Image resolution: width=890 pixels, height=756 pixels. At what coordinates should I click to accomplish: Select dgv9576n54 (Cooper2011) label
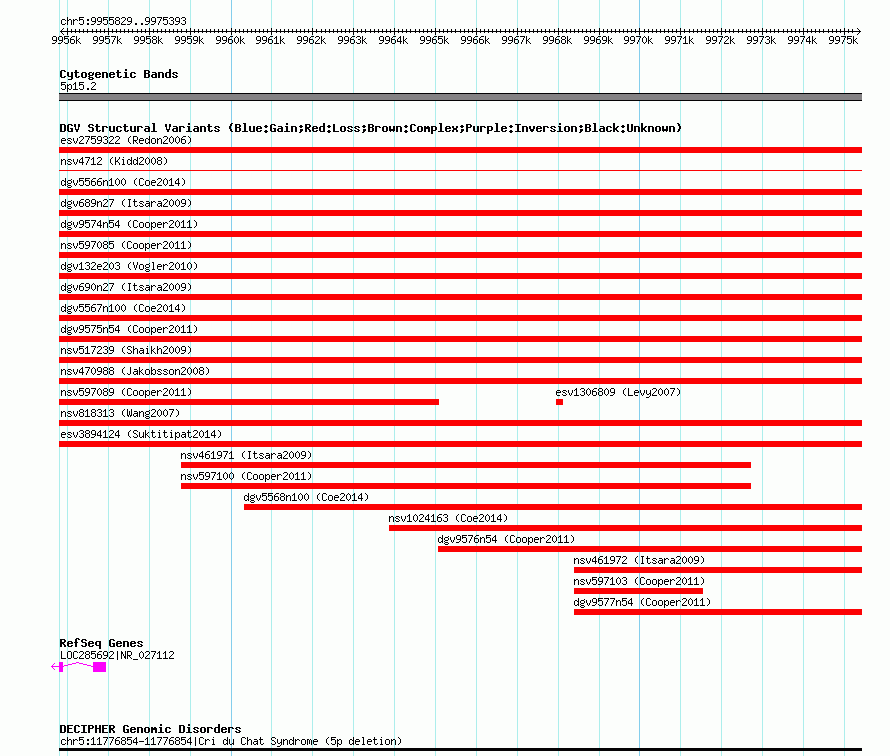coord(506,539)
